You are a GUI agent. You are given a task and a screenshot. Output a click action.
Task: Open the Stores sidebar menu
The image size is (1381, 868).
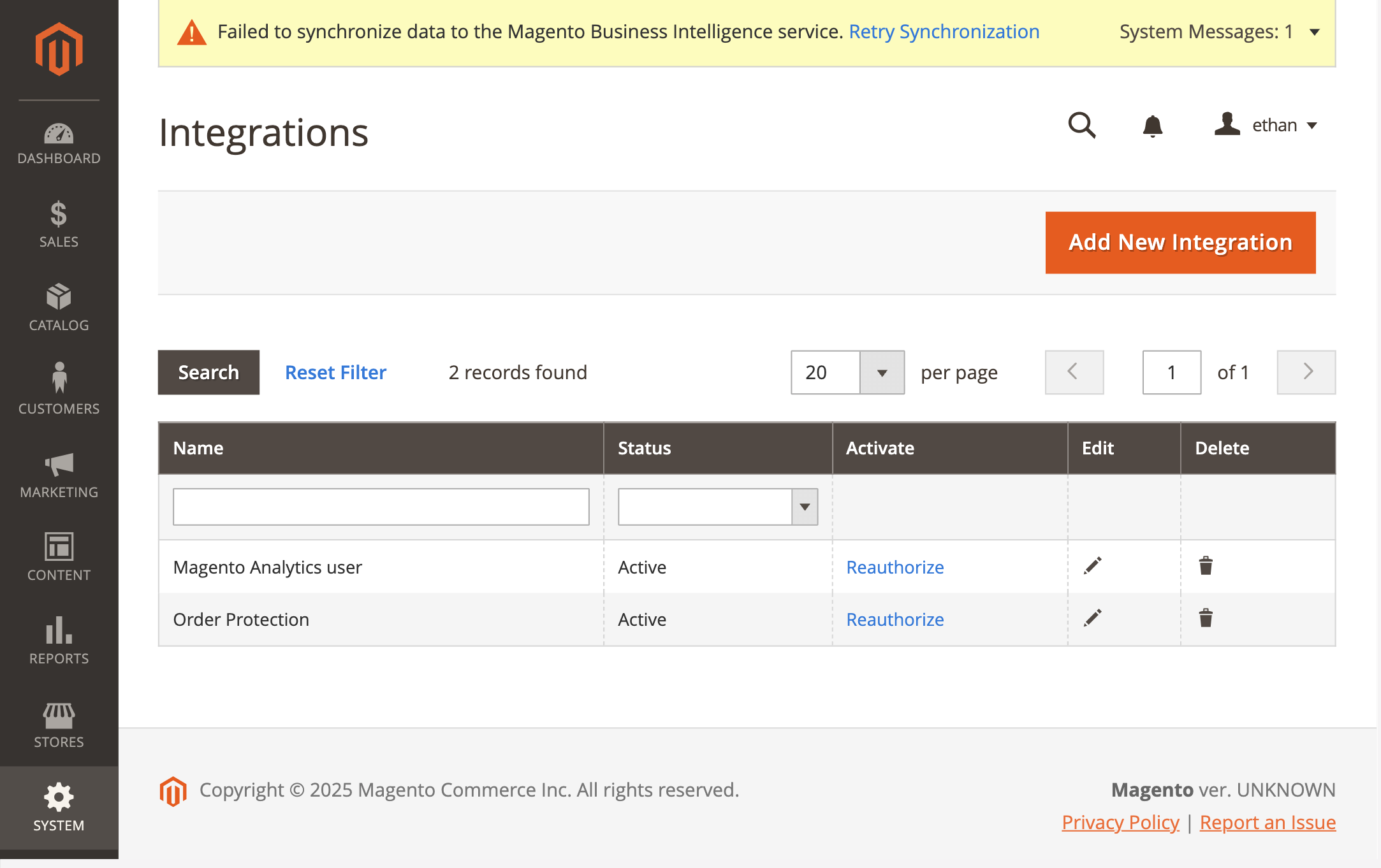coord(59,725)
